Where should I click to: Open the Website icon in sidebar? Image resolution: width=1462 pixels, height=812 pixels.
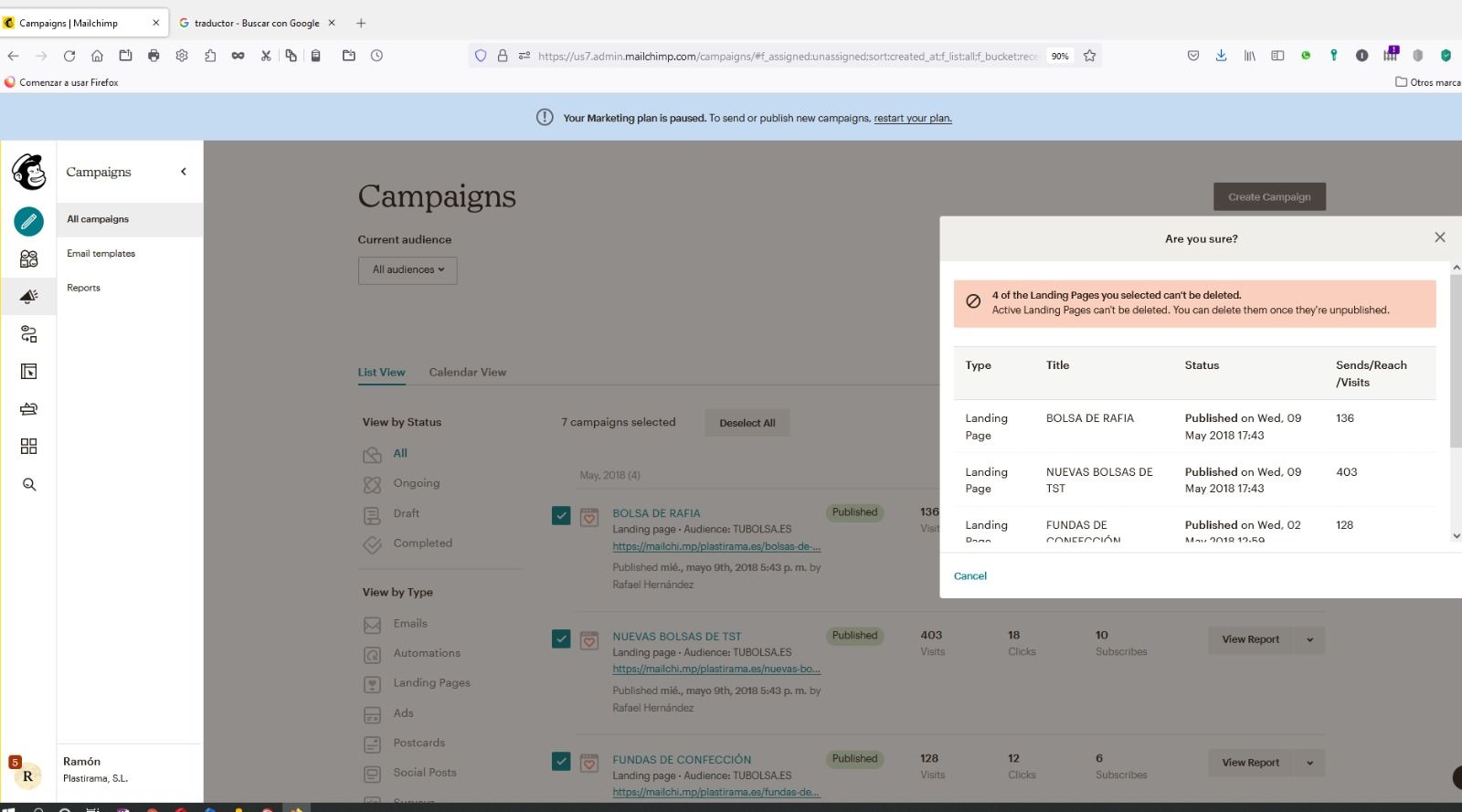point(28,372)
